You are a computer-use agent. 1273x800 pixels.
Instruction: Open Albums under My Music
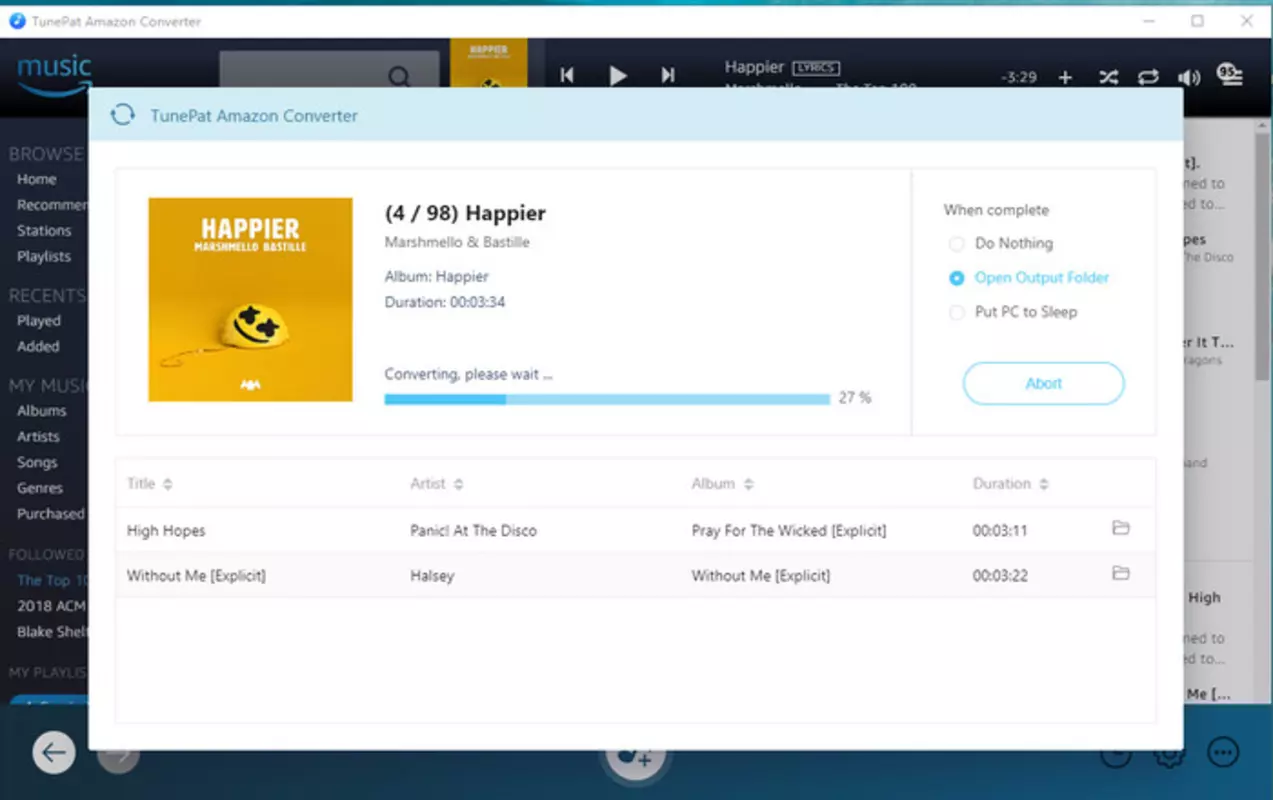click(x=41, y=411)
